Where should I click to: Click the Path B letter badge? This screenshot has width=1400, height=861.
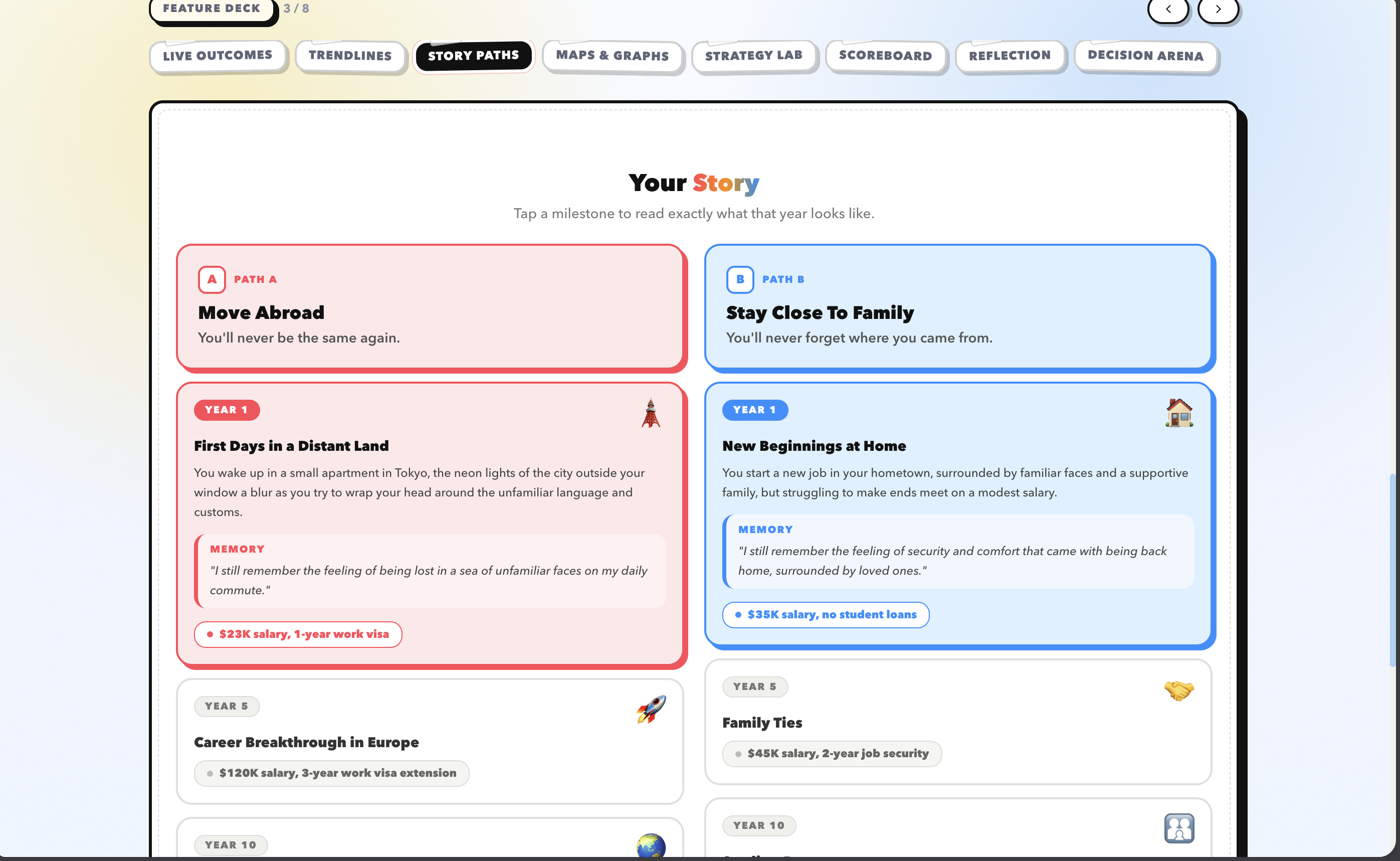[x=740, y=280]
